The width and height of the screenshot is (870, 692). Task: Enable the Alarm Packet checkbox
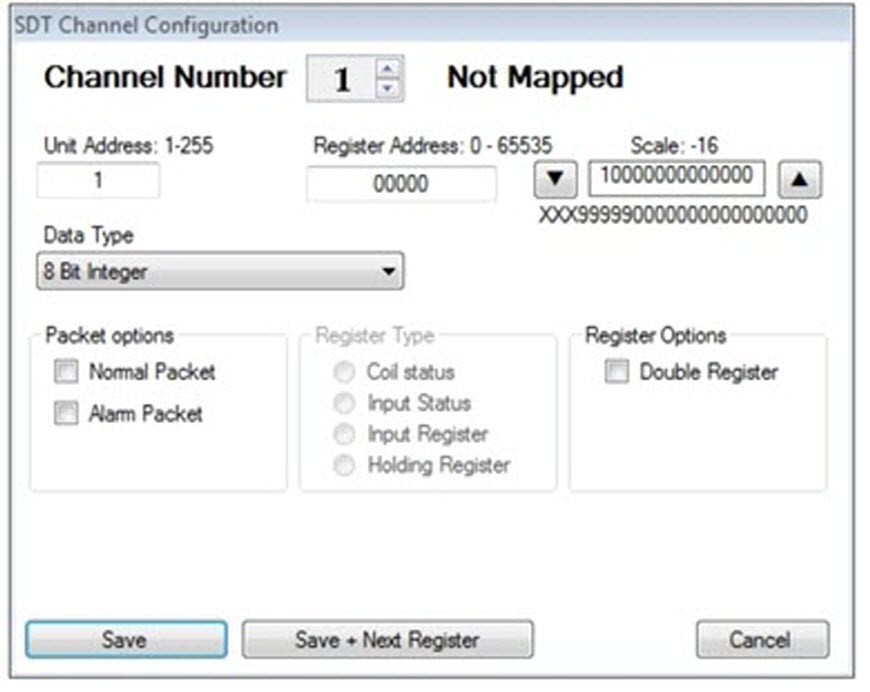click(66, 410)
